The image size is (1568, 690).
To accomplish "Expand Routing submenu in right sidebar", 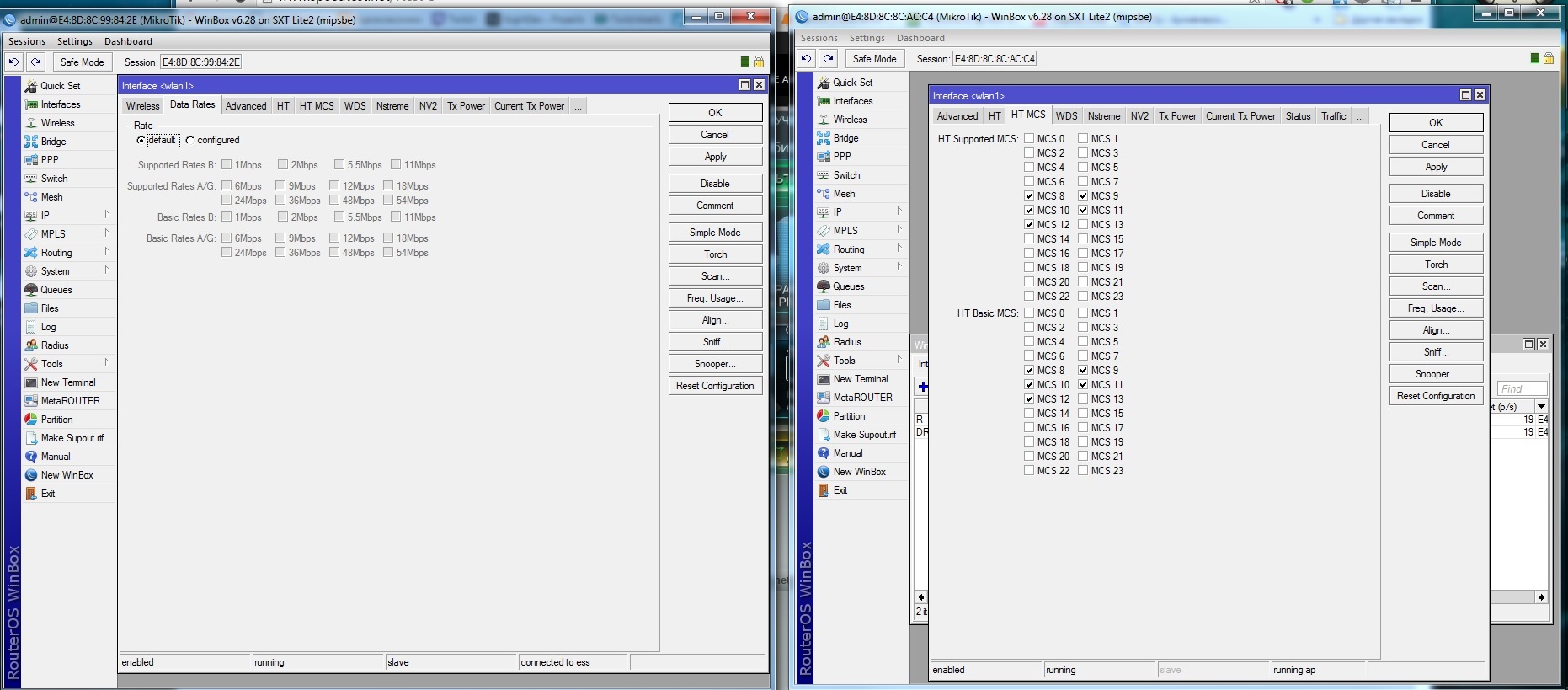I will pyautogui.click(x=899, y=249).
